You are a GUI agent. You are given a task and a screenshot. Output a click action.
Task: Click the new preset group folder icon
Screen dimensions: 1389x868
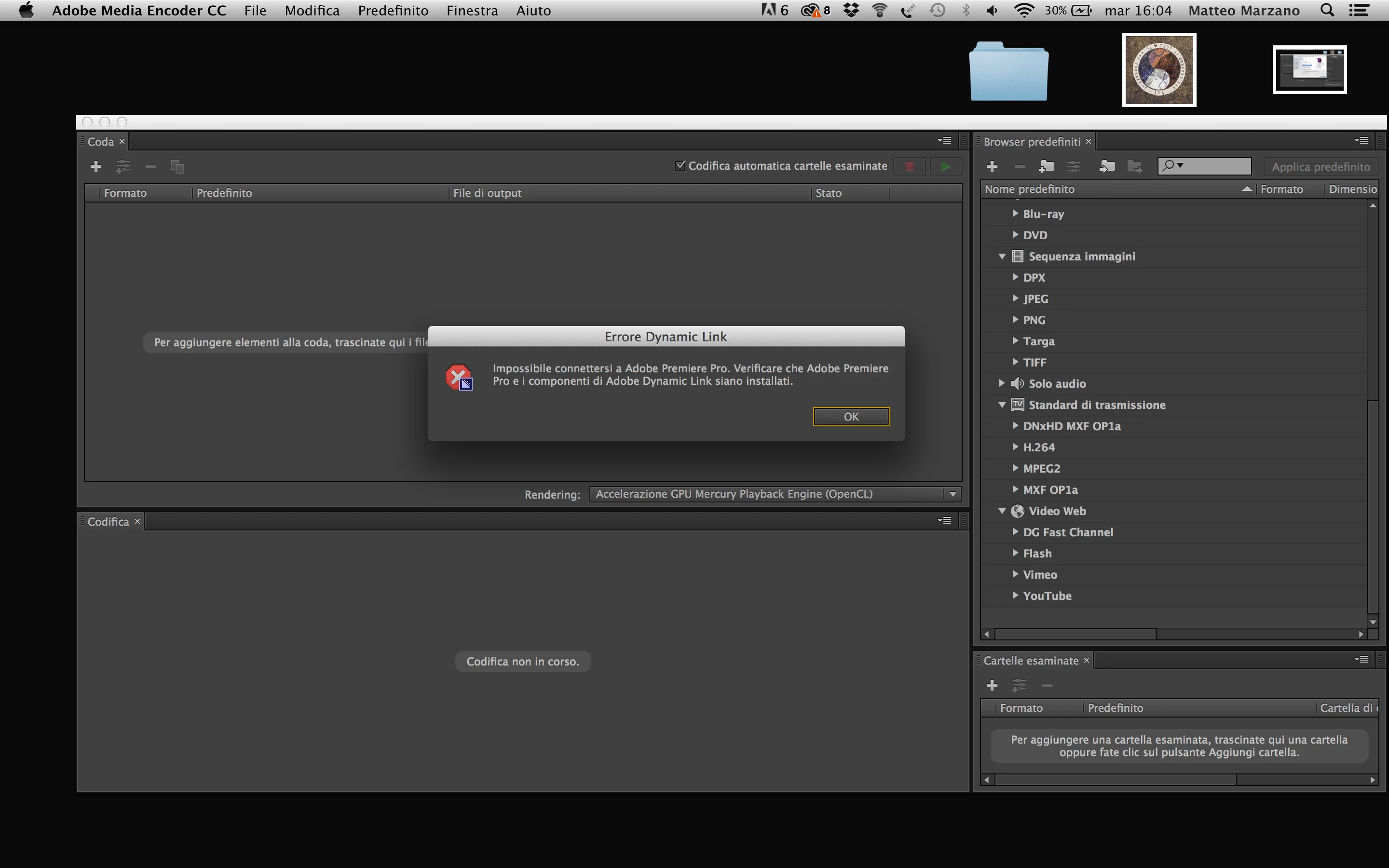(1047, 166)
